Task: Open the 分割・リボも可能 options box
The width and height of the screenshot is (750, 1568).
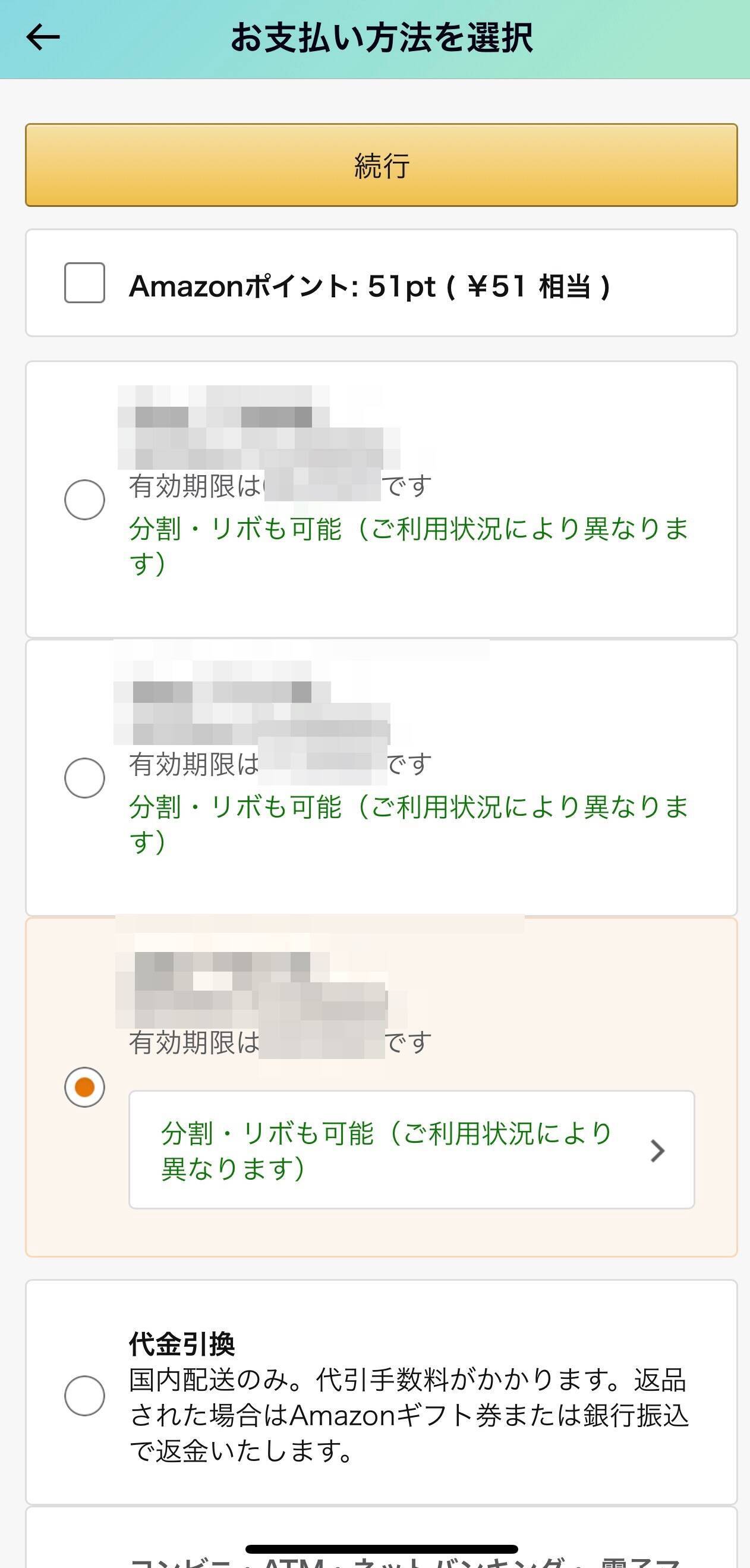Action: (386, 1150)
